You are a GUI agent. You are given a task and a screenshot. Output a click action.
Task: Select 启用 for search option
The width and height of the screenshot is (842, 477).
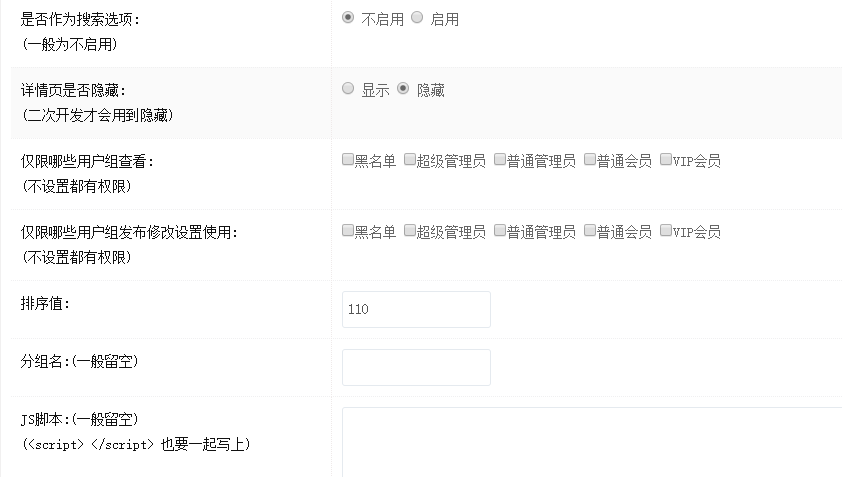(x=418, y=18)
